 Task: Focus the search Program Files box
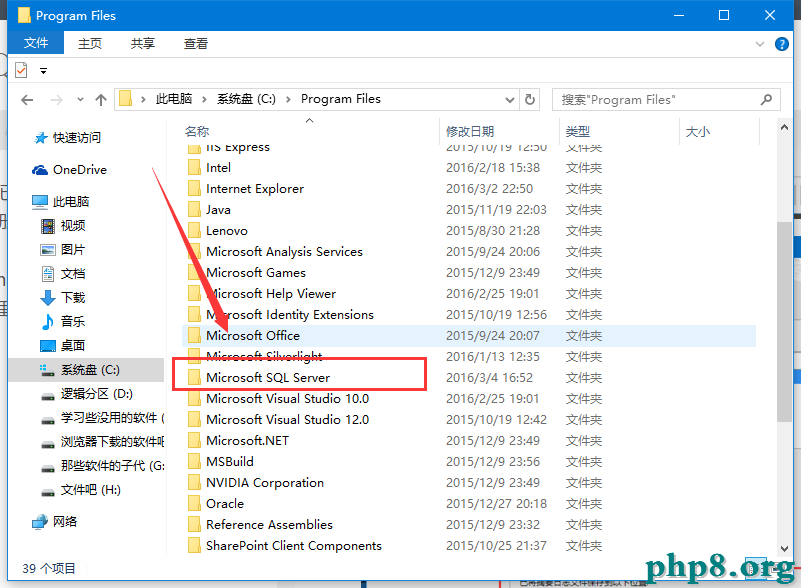click(x=666, y=100)
